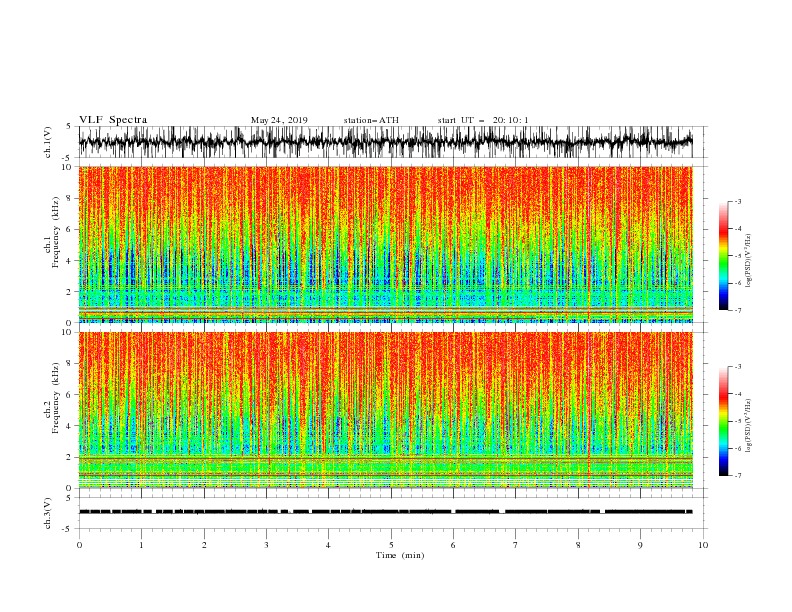
Task: Click the ch.1 spectrogram color scale bar
Action: coord(723,256)
